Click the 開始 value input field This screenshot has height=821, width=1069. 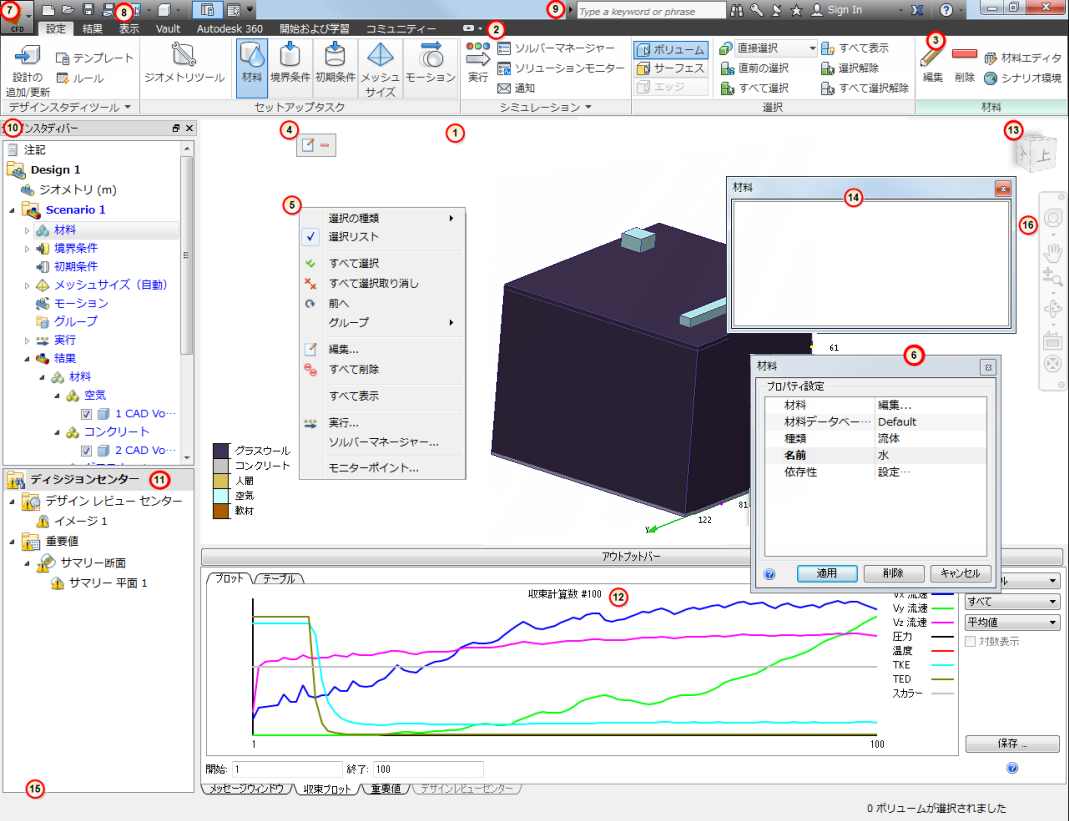pyautogui.click(x=287, y=769)
